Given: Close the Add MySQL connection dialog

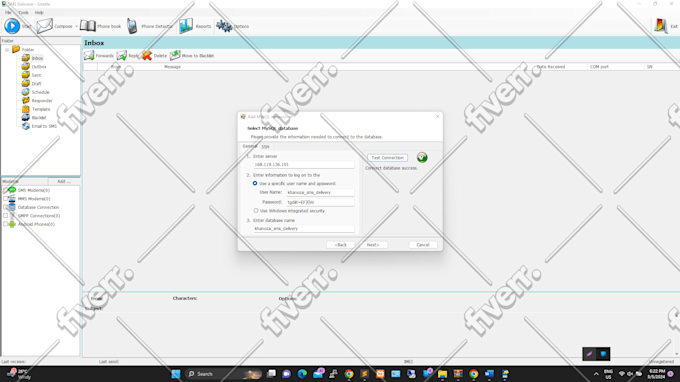Looking at the screenshot, I should coord(437,117).
